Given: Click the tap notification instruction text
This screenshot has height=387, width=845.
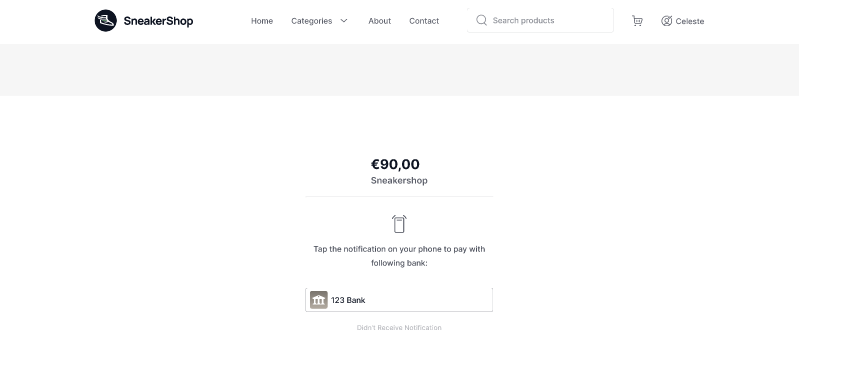Looking at the screenshot, I should coord(399,256).
